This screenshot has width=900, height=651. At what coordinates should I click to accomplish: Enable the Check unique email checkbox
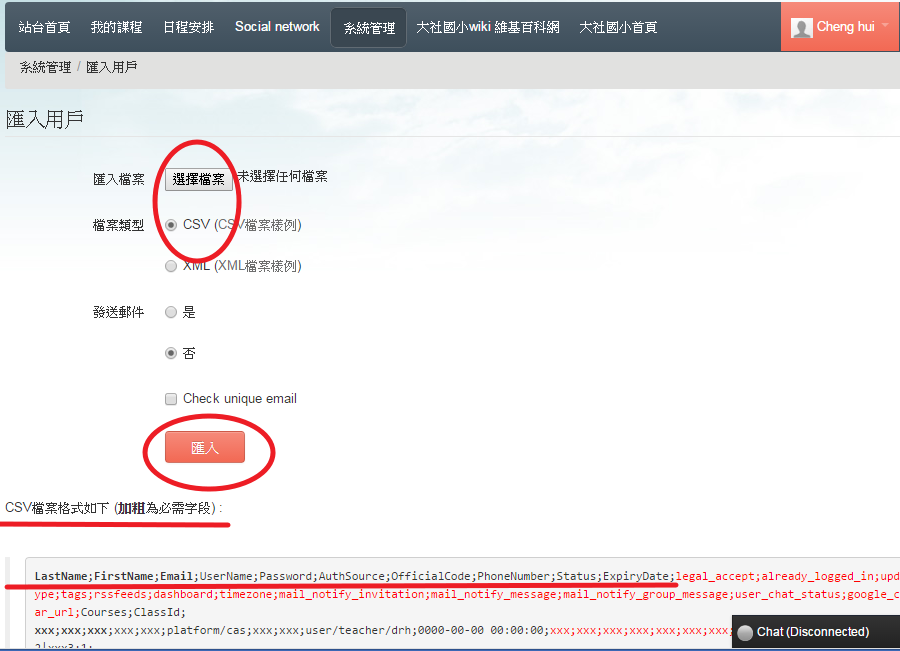pyautogui.click(x=171, y=398)
